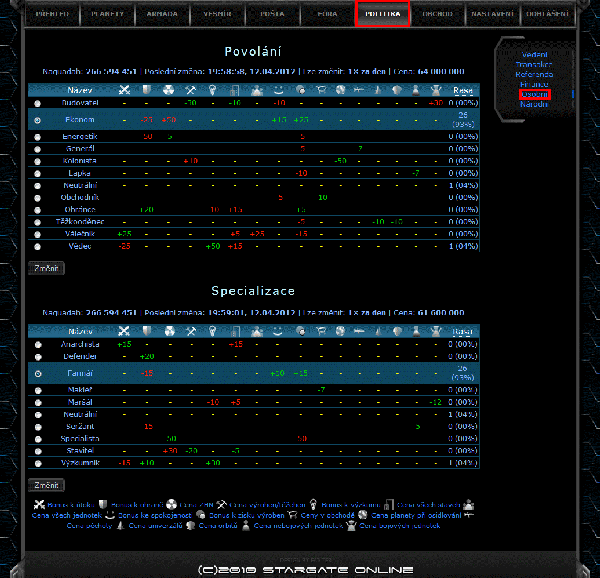Click the crossed hammers icon in Povolání header
Screen dimensions: 600x578
point(190,90)
